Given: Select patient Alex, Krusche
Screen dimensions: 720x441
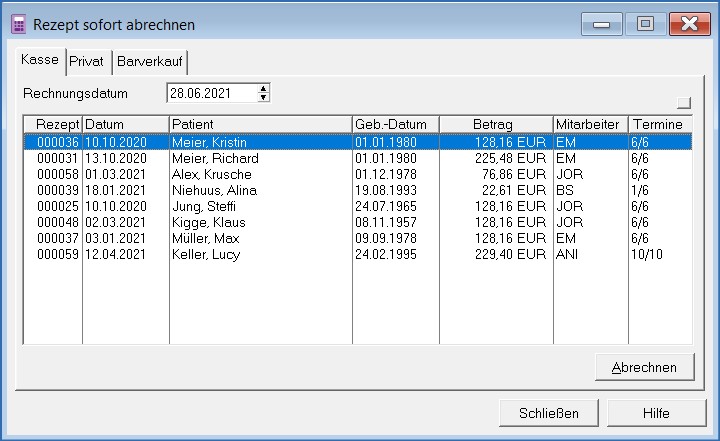Looking at the screenshot, I should click(x=212, y=174).
